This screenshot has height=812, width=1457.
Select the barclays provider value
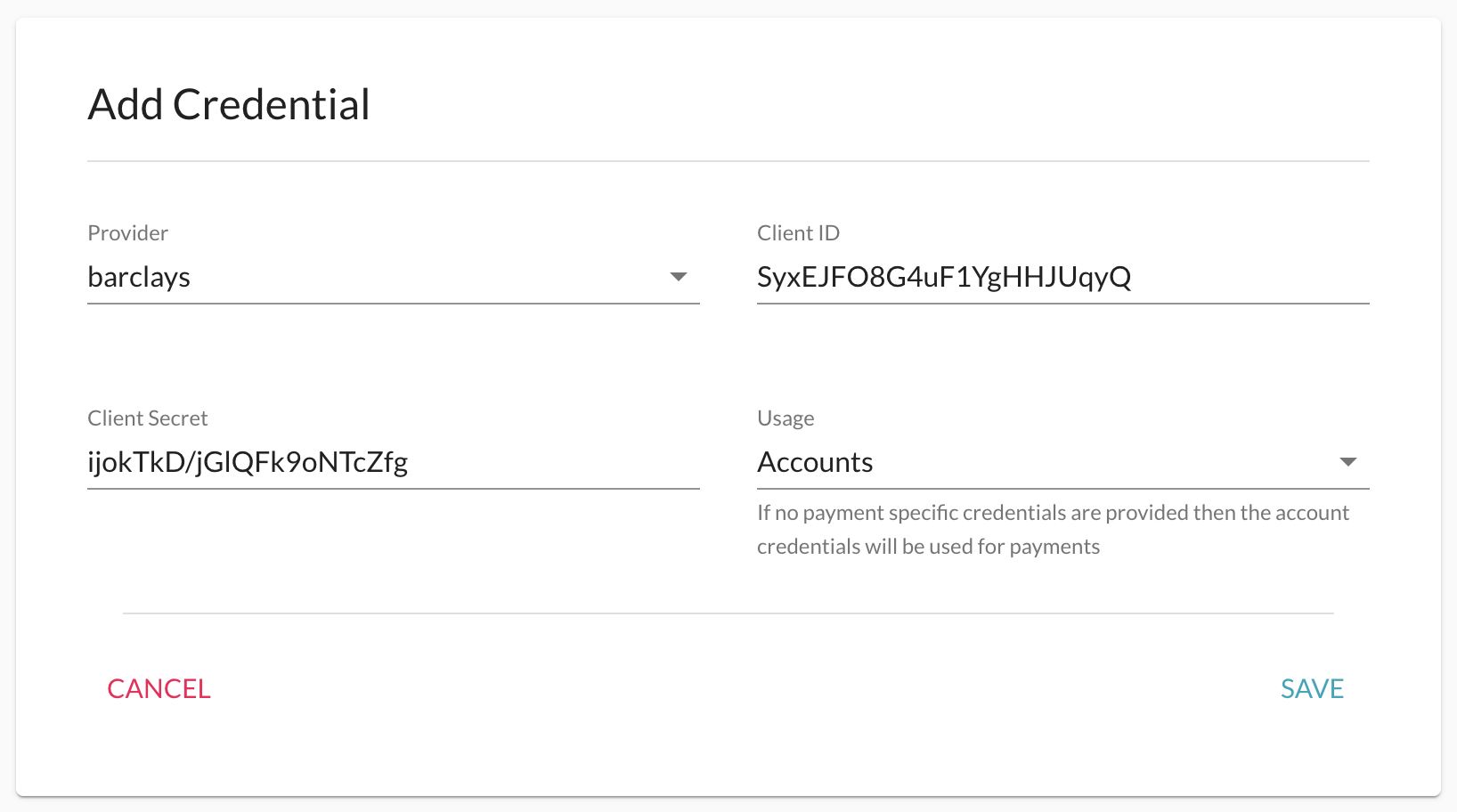(139, 277)
